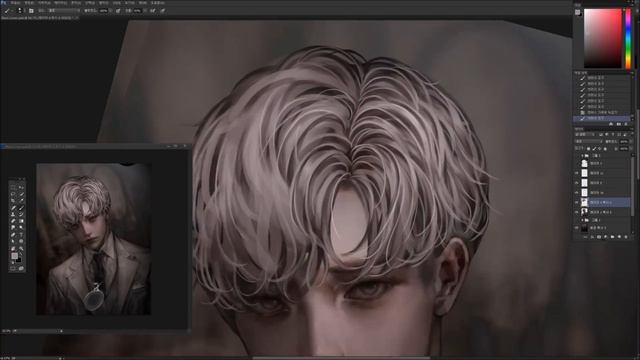Toggle lock transparent pixels
This screenshot has width=640, height=360.
tap(589, 149)
